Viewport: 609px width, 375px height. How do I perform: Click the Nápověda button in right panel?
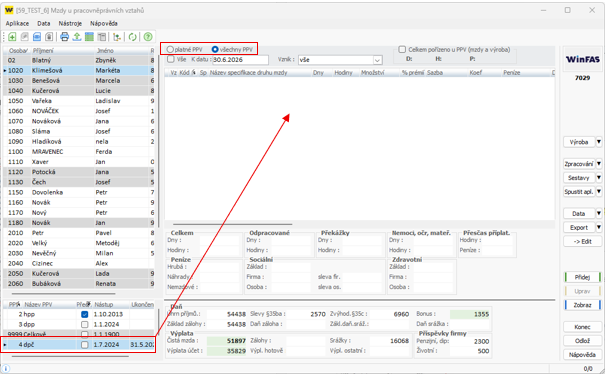(582, 355)
